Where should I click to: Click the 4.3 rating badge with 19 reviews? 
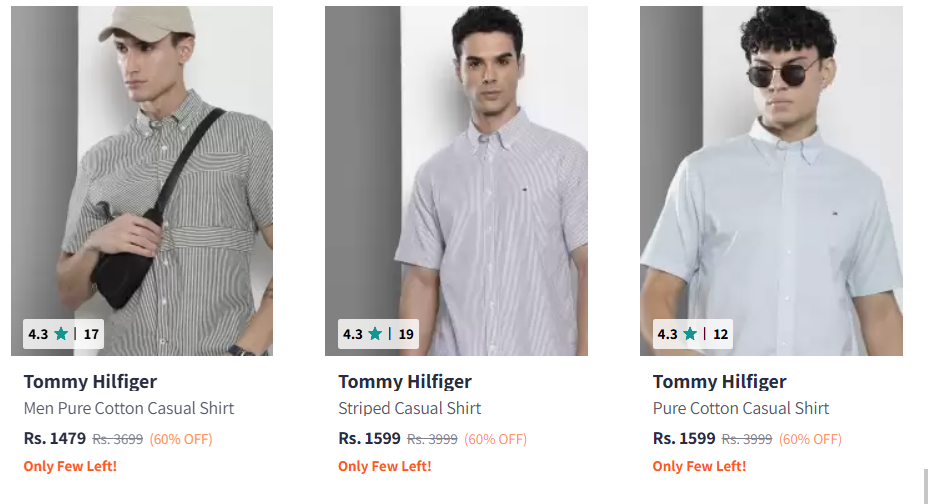pos(378,334)
